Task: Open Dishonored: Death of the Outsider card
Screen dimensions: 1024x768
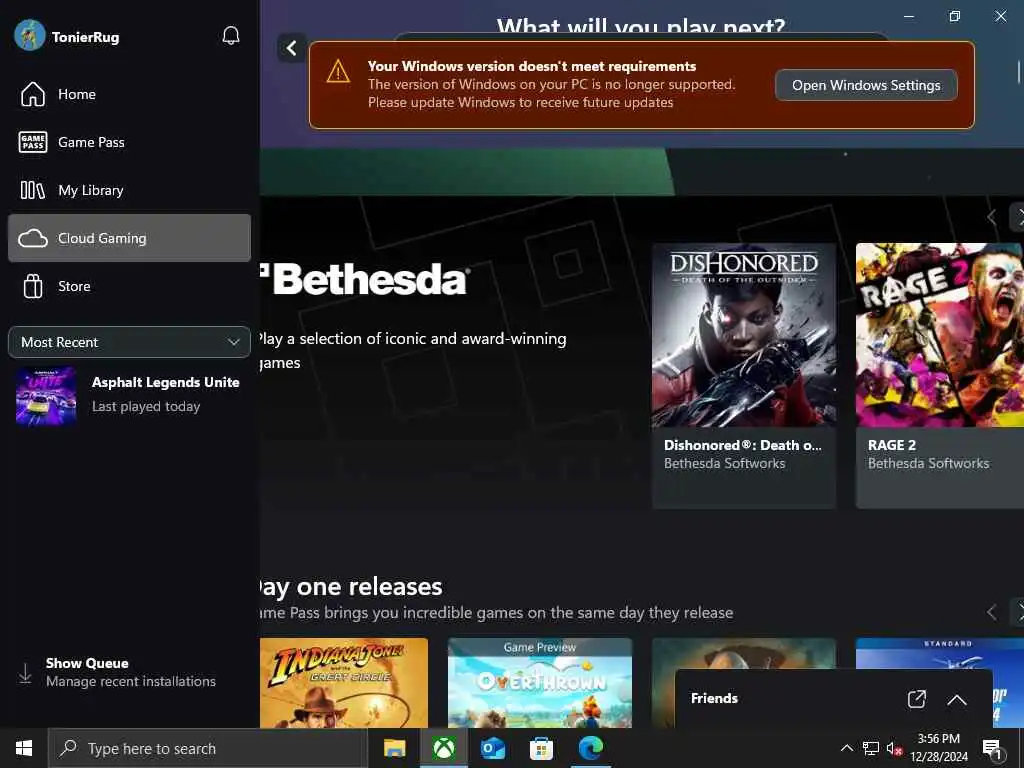Action: 744,376
